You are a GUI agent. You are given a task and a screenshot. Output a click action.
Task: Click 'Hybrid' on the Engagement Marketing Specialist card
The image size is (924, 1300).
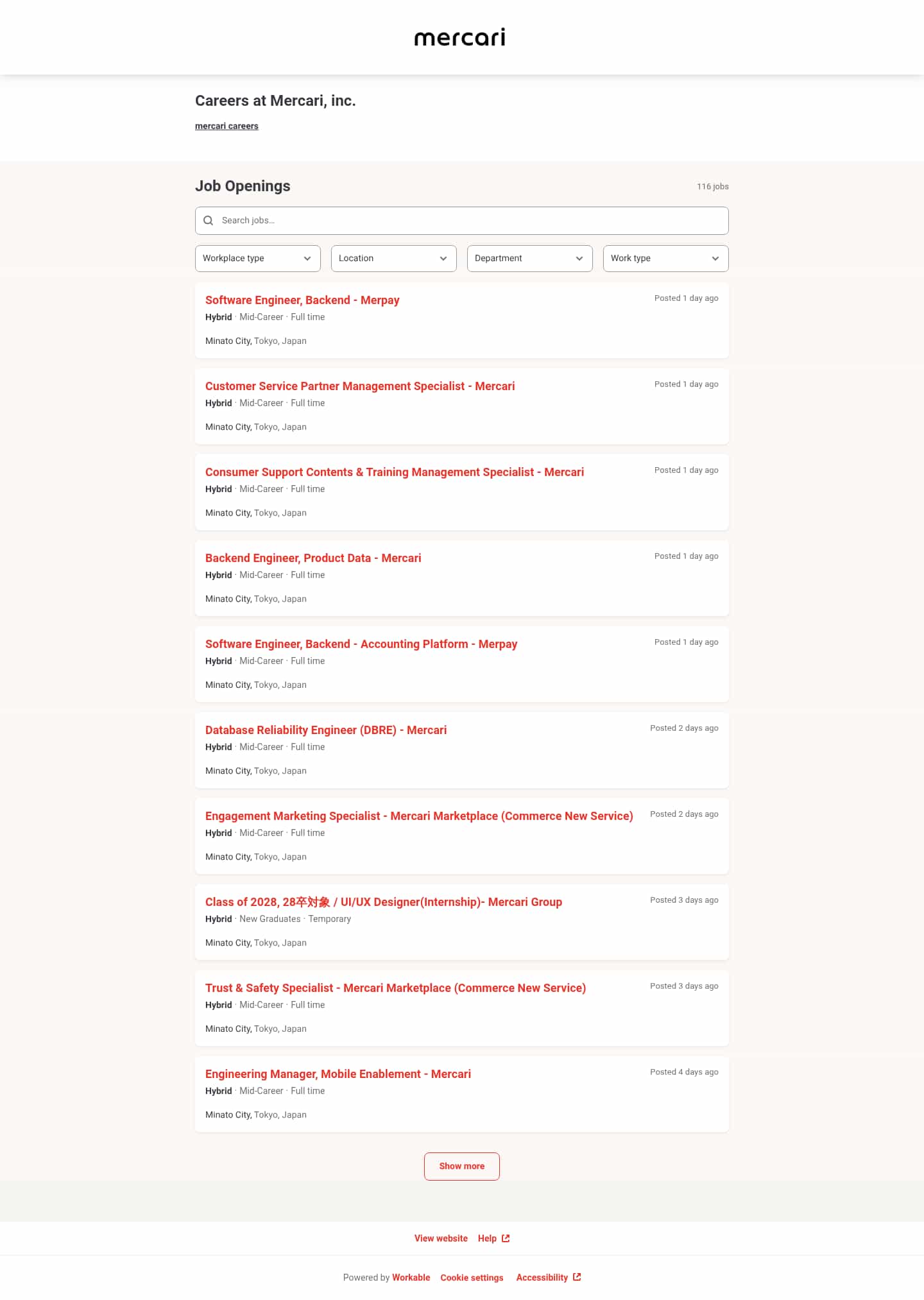219,833
